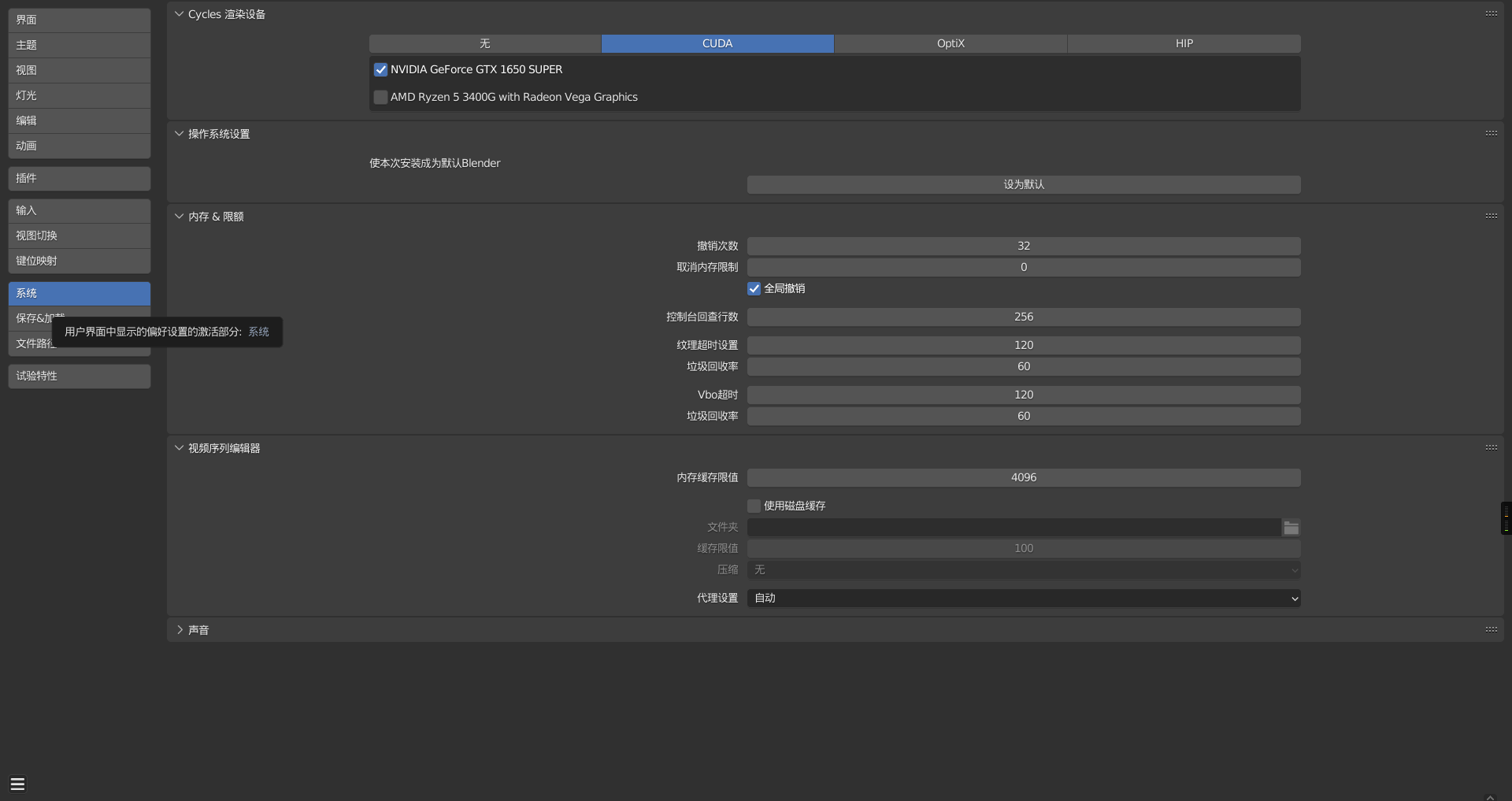Grab the Cycles 渲染设备 panel drag handle

point(1491,13)
